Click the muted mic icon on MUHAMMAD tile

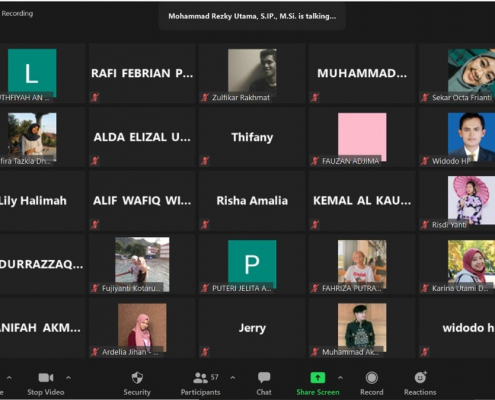pyautogui.click(x=315, y=97)
